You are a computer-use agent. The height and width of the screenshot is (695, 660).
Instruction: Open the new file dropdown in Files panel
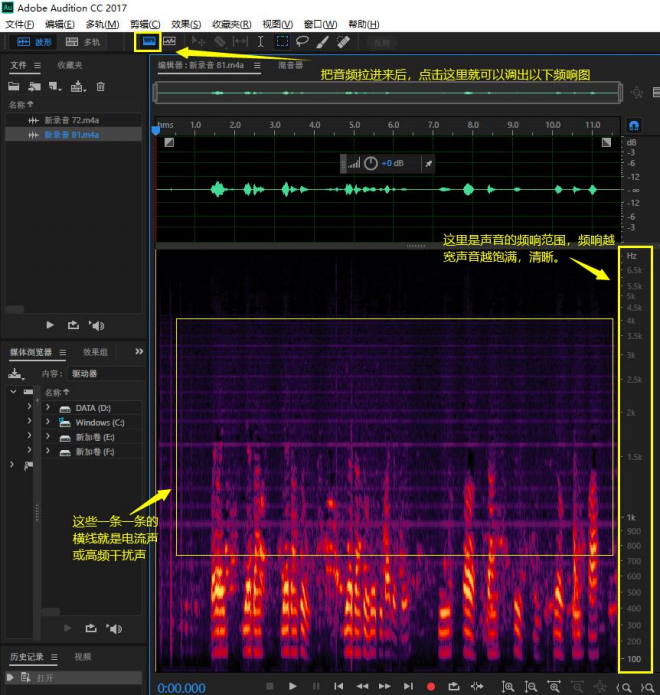pyautogui.click(x=55, y=86)
